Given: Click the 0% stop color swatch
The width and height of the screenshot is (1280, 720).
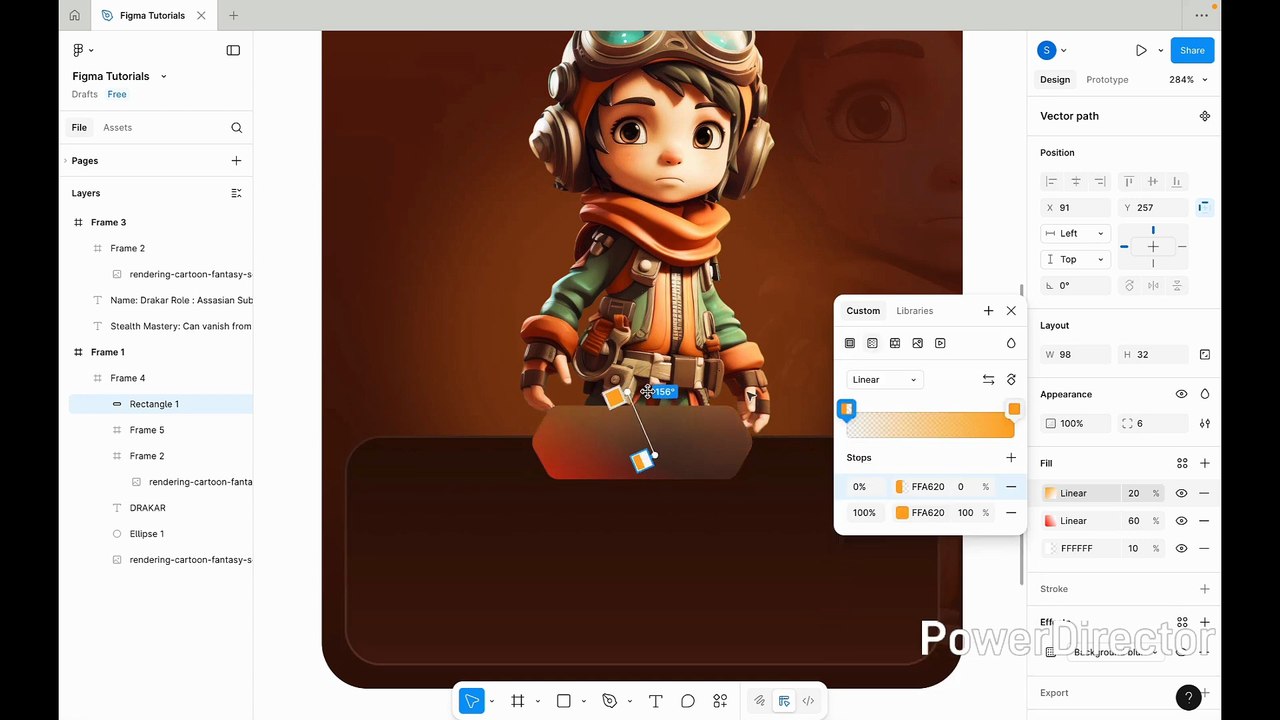Looking at the screenshot, I should tap(902, 487).
